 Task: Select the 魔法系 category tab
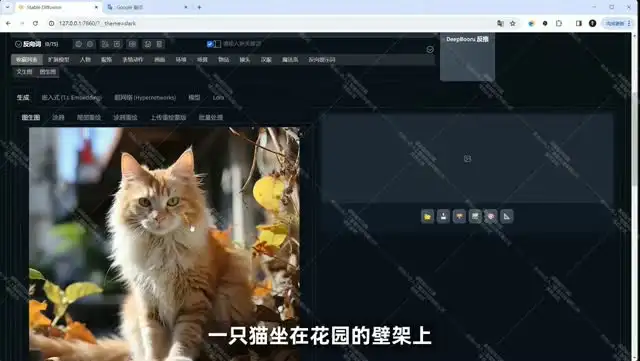290,60
